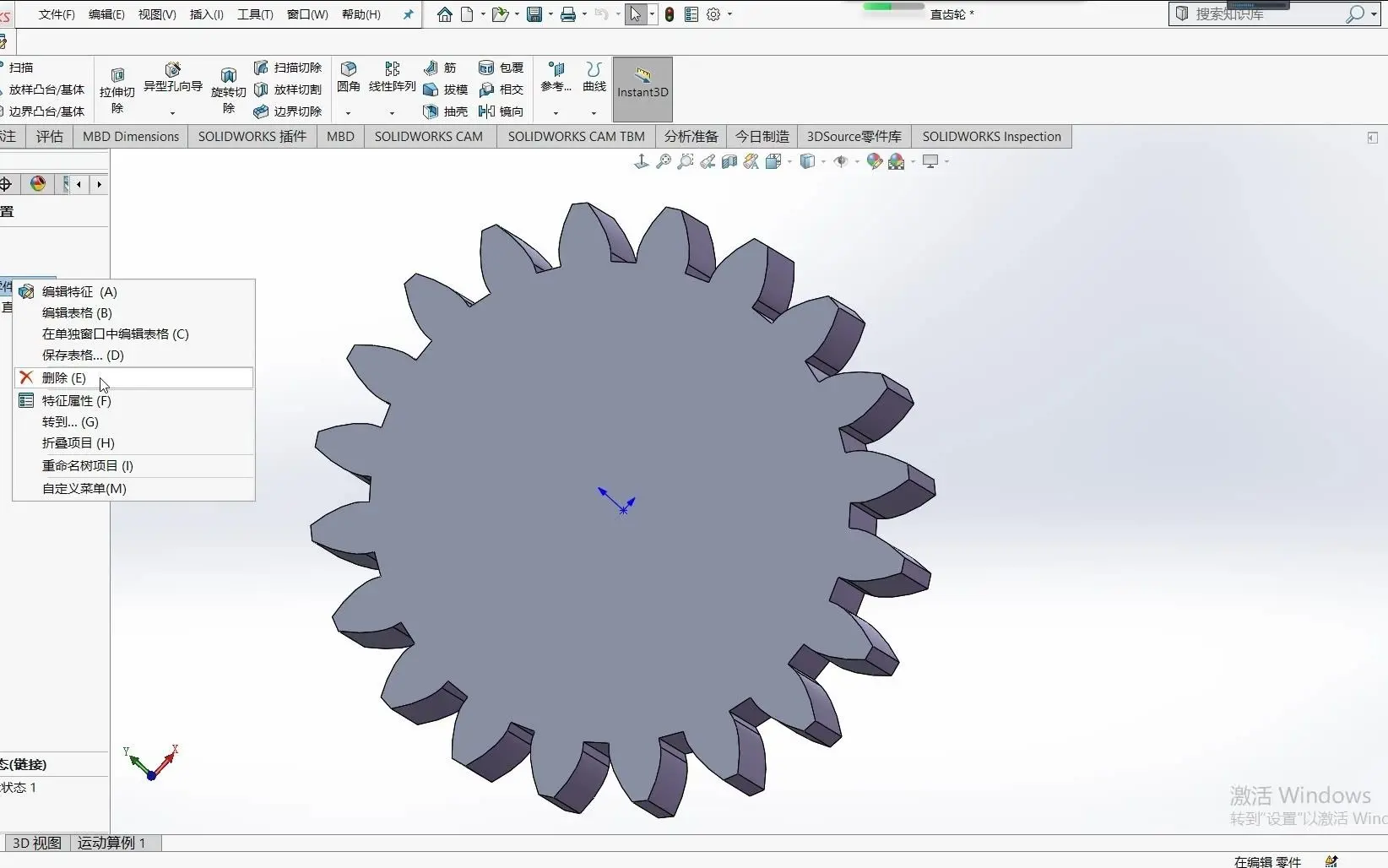Select the 筋 (Rib) tool

(440, 68)
